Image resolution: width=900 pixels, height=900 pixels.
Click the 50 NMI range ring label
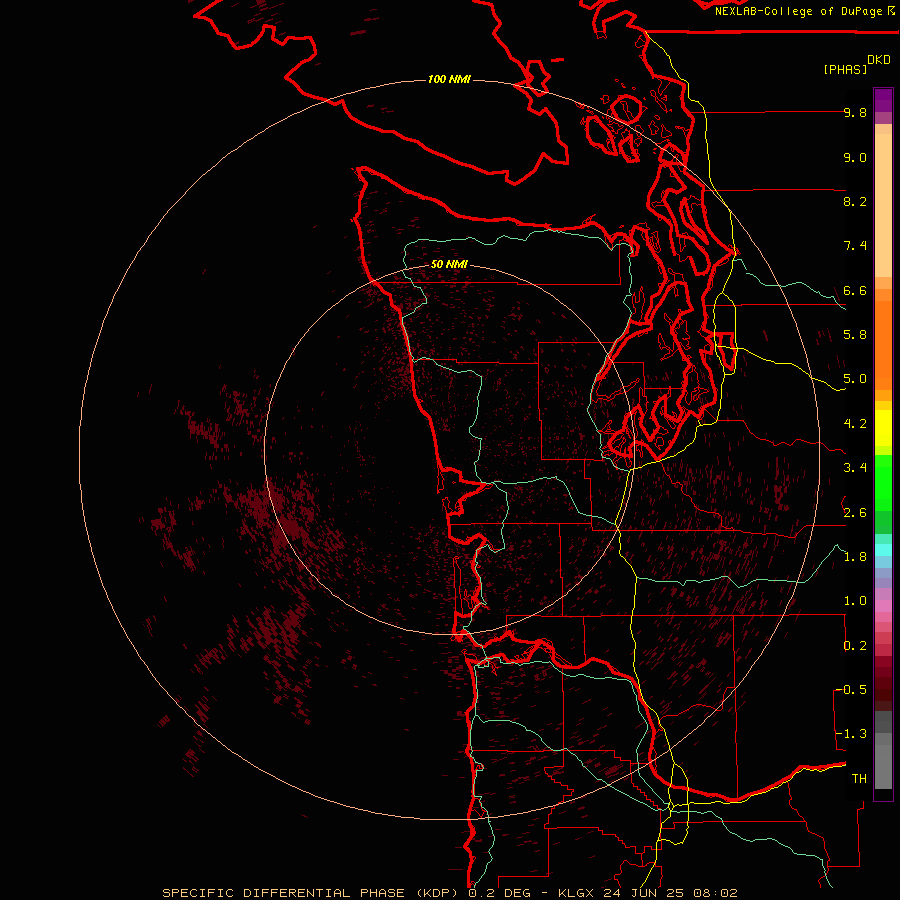[449, 264]
